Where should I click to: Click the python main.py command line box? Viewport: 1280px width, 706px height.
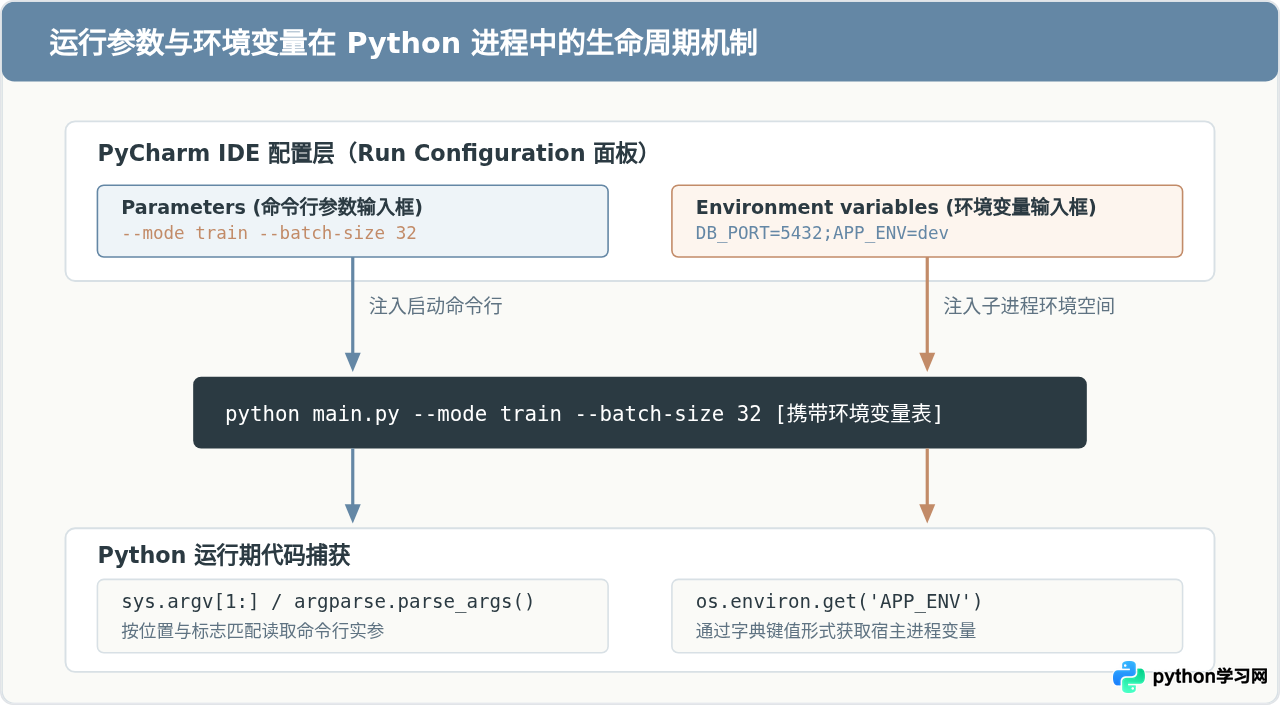point(640,413)
